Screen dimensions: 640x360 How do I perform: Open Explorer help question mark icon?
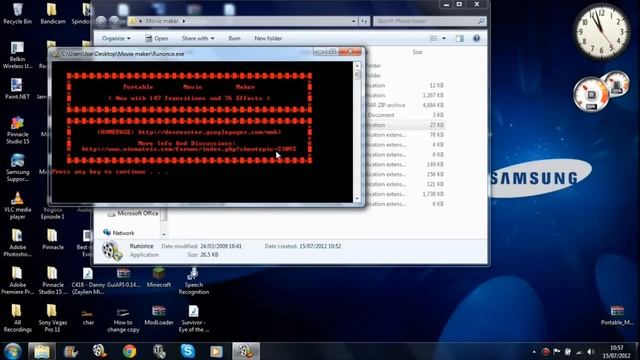(476, 38)
